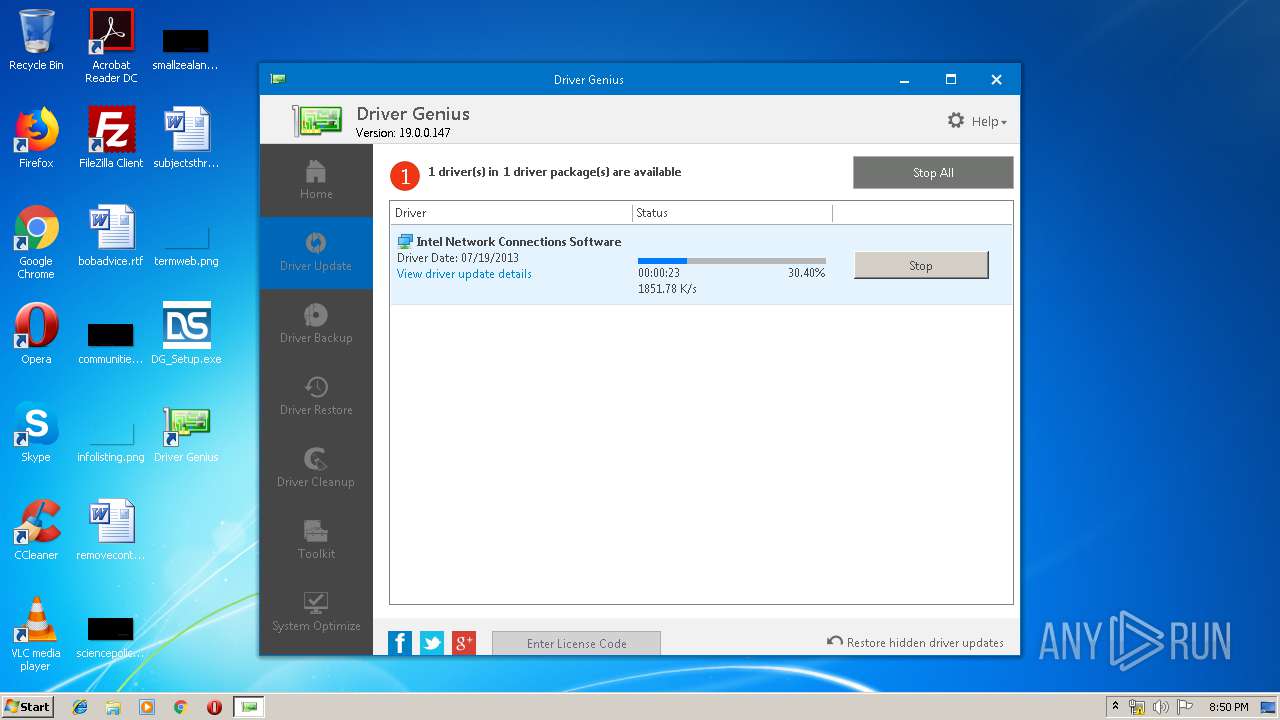Open the Facebook share icon
Viewport: 1280px width, 720px height.
click(x=400, y=643)
